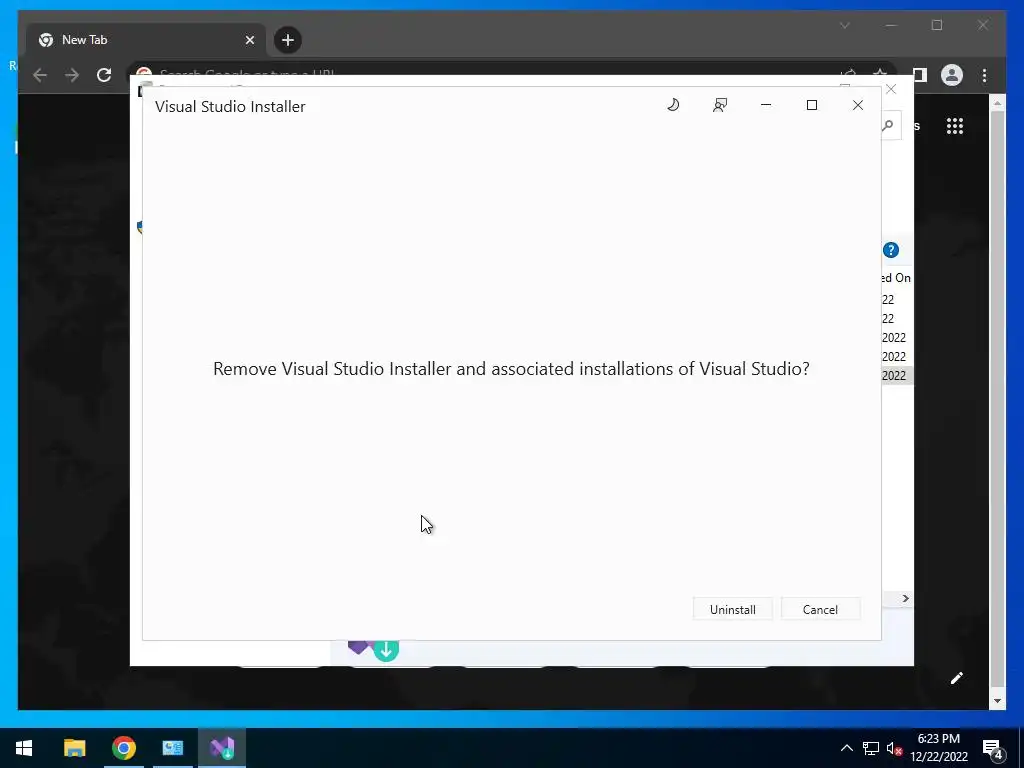Open the Windows Start menu
Screen dimensions: 1024x768
click(24, 748)
